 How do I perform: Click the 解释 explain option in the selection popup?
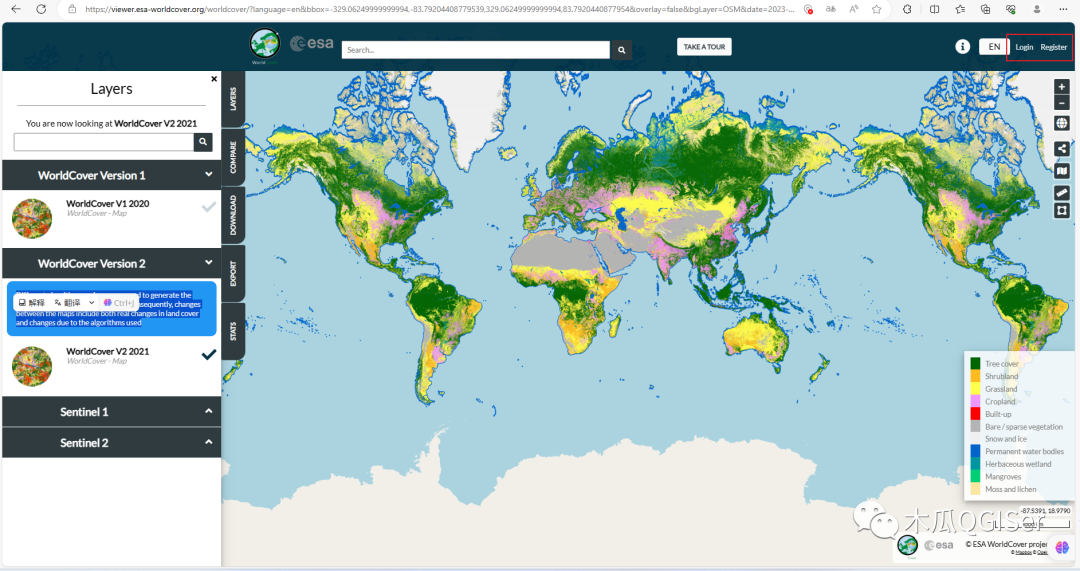32,302
